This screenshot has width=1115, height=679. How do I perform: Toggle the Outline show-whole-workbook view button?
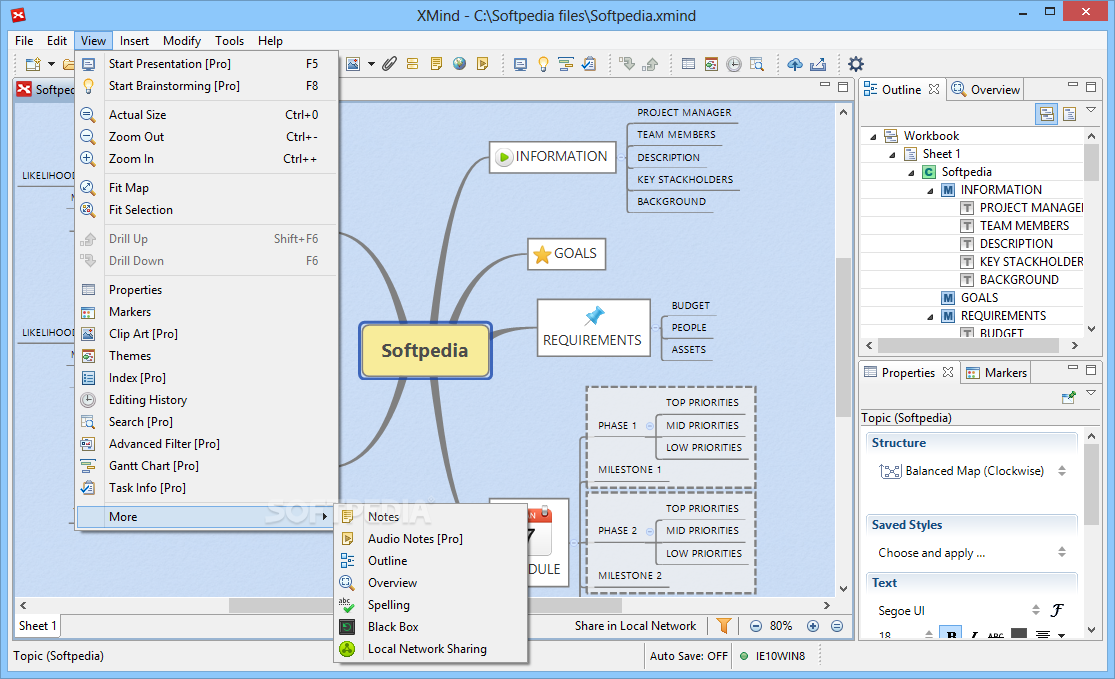[x=1047, y=114]
